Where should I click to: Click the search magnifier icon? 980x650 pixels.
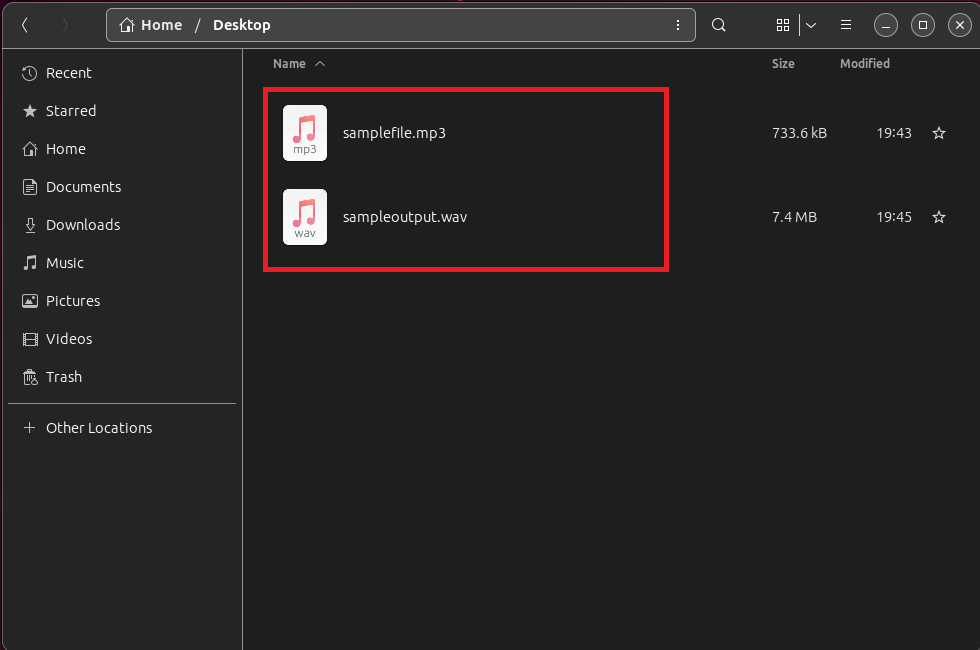pos(718,24)
